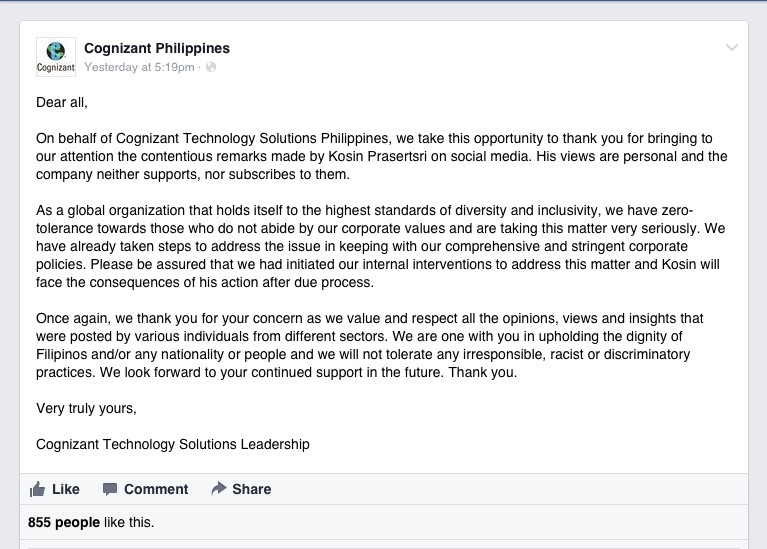Viewport: 767px width, 549px height.
Task: Open the Cognizant Philippines page name link
Action: click(x=157, y=48)
